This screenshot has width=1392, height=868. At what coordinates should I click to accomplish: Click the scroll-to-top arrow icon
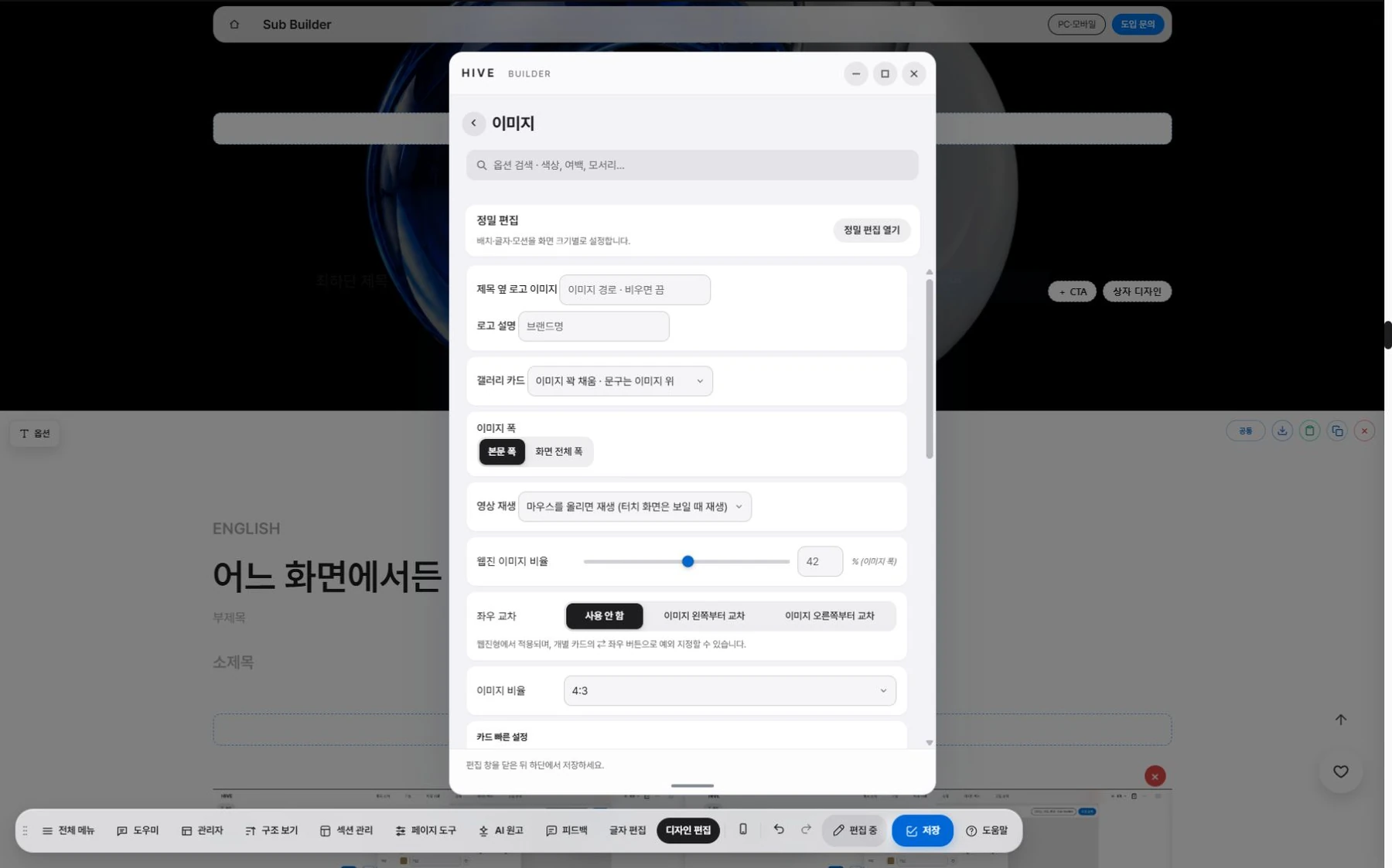(x=1341, y=720)
